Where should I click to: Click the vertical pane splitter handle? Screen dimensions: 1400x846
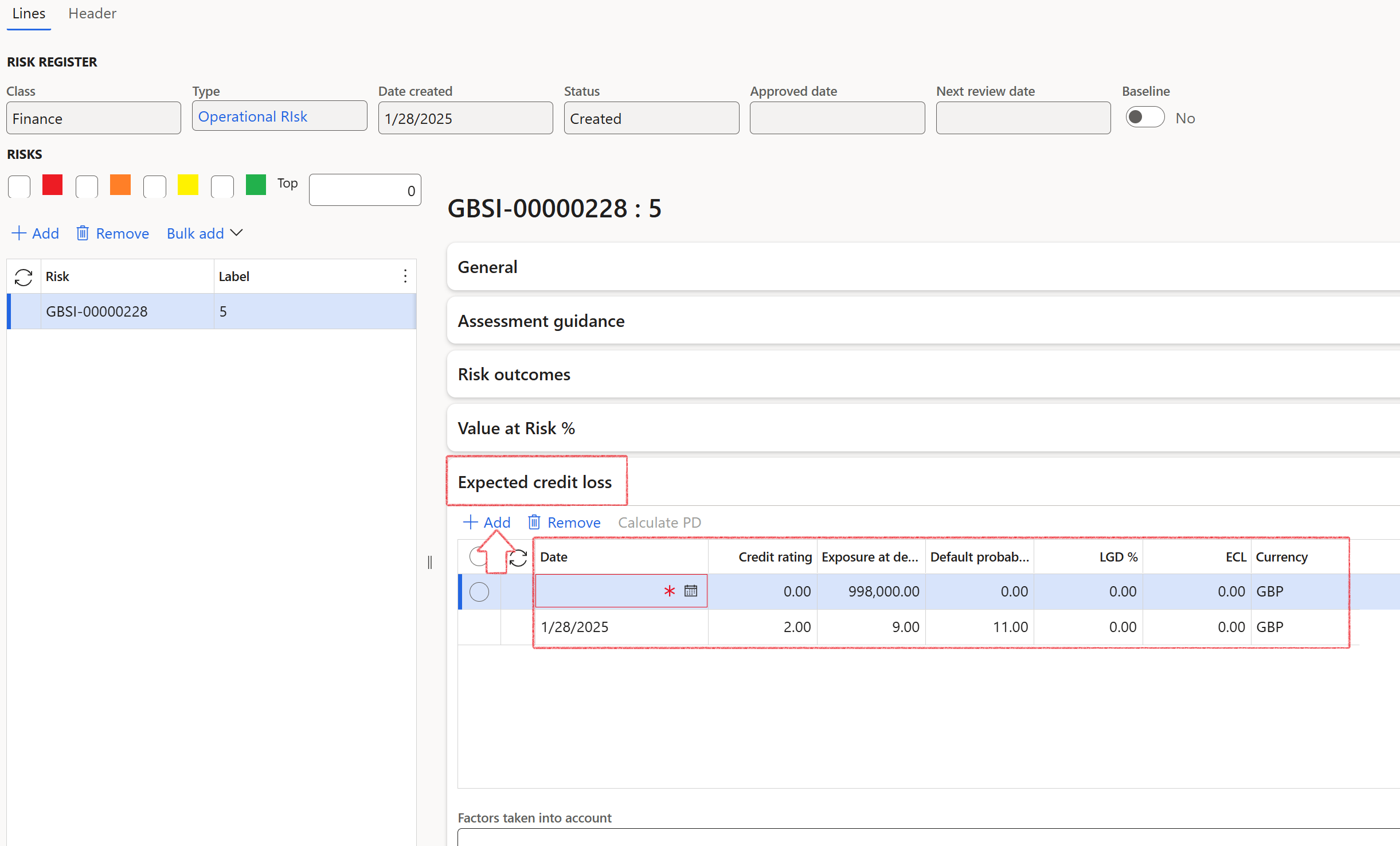pos(430,562)
